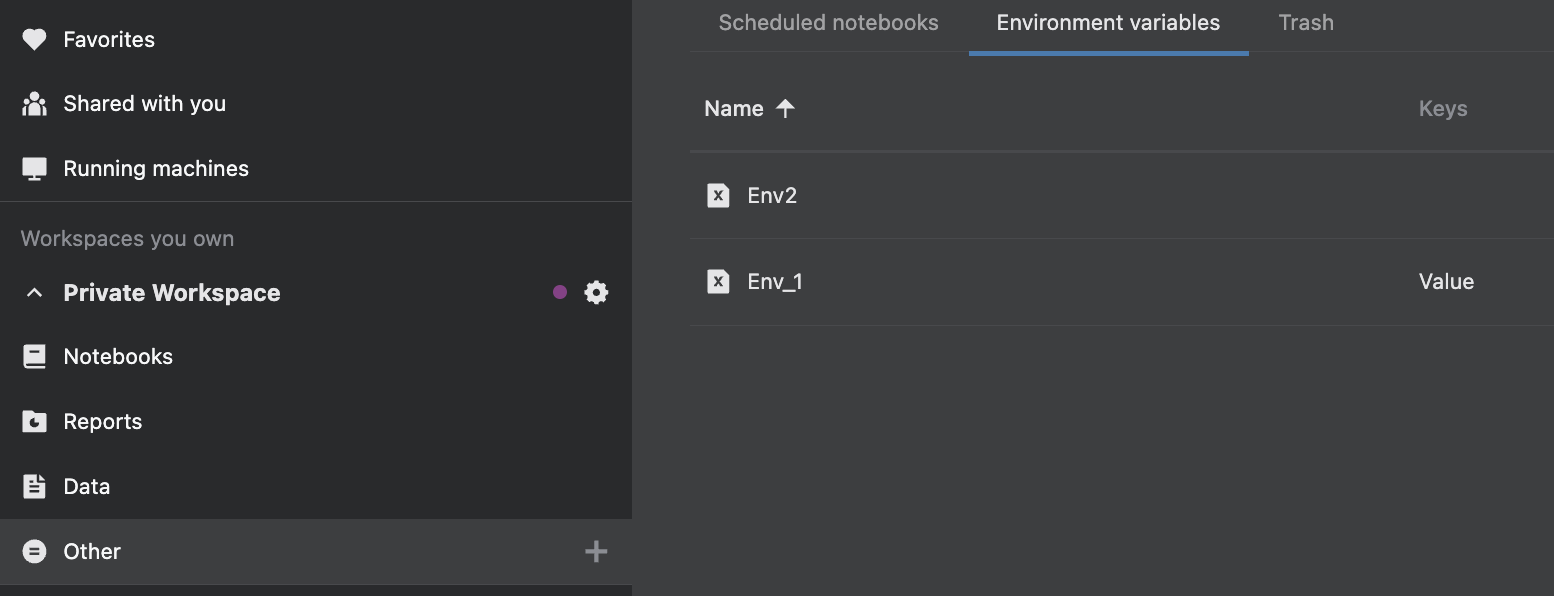
Task: Open Private Workspace settings gear
Action: (596, 292)
